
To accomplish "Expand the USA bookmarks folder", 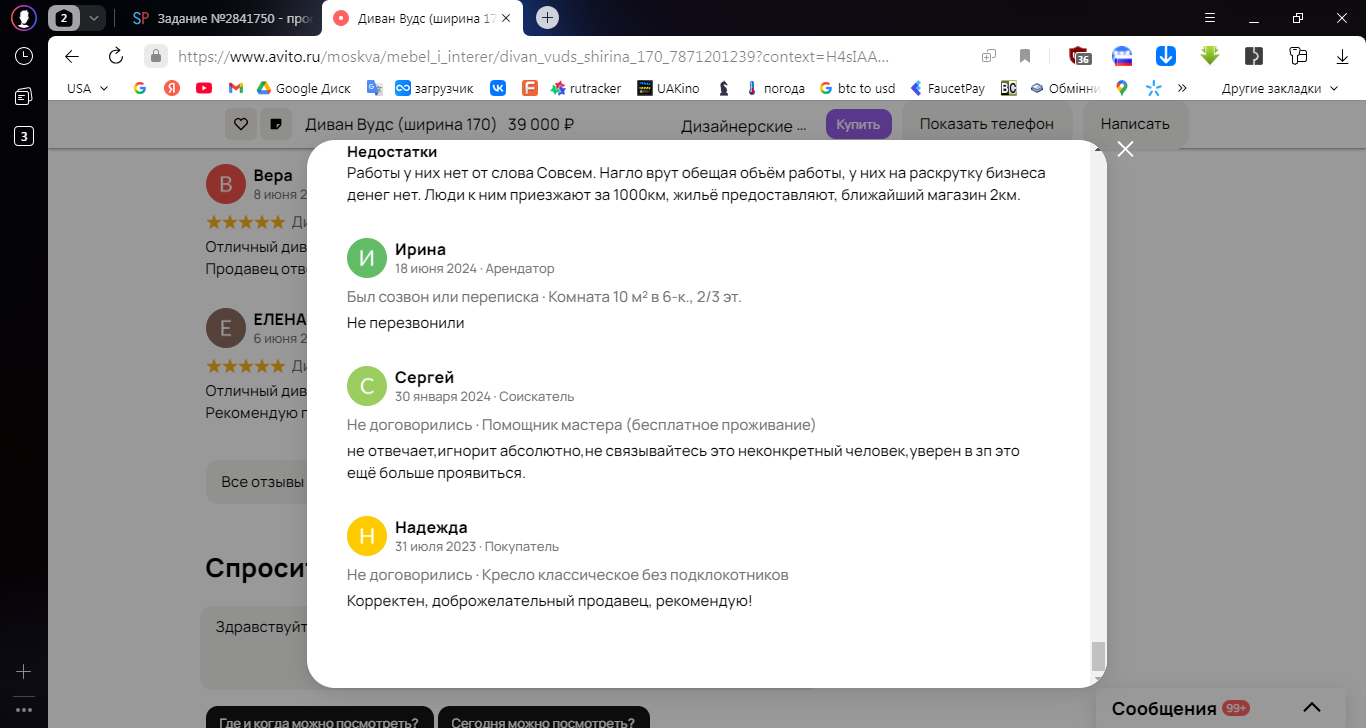I will [87, 88].
